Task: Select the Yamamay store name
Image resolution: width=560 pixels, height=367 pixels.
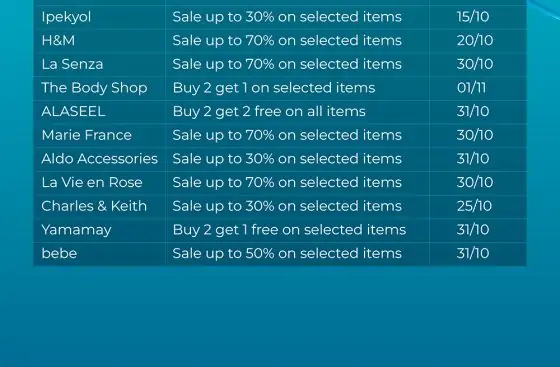Action: pos(76,230)
